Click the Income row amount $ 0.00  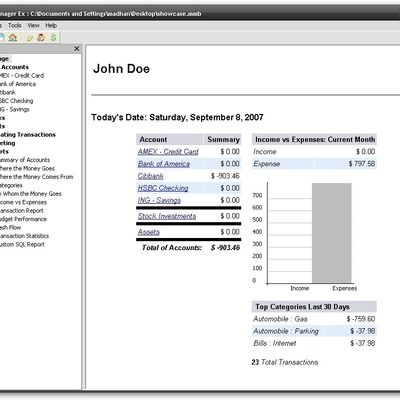coord(366,152)
